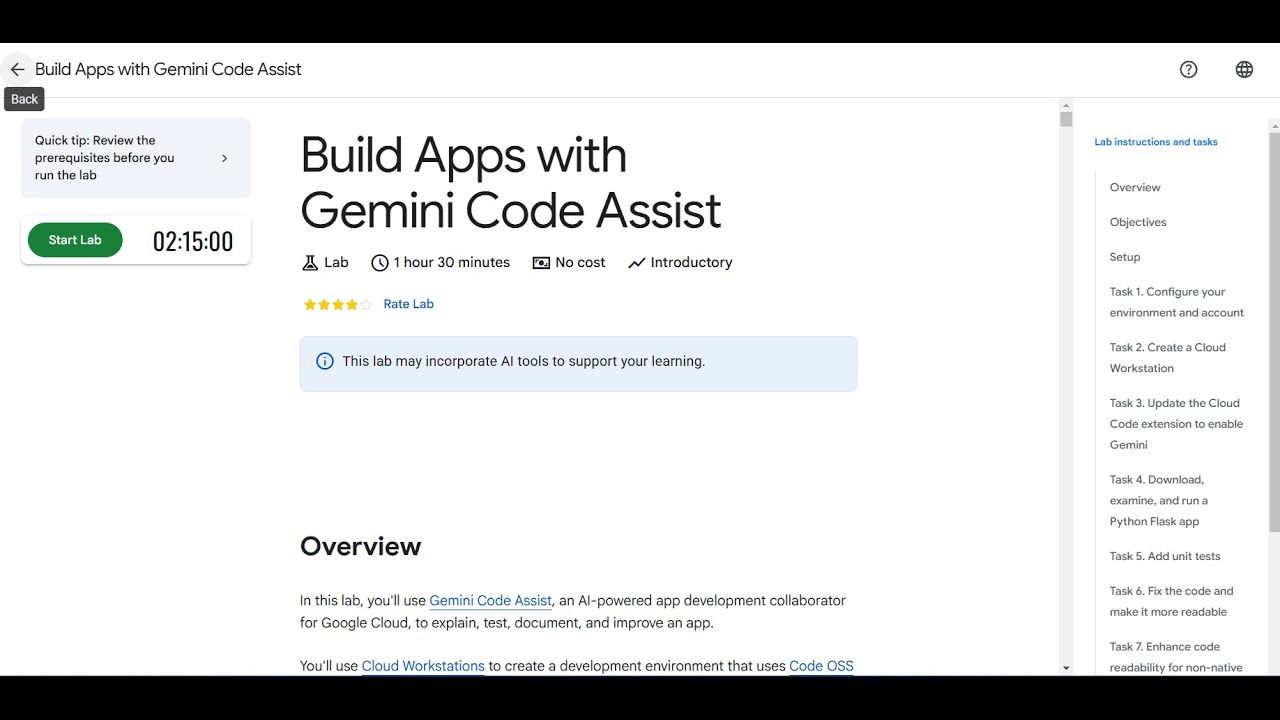Click the fifth empty rating star

pyautogui.click(x=366, y=305)
